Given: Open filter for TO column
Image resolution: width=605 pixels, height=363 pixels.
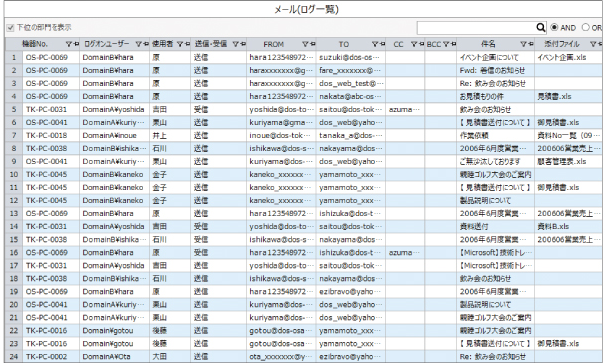Looking at the screenshot, I should click(375, 44).
